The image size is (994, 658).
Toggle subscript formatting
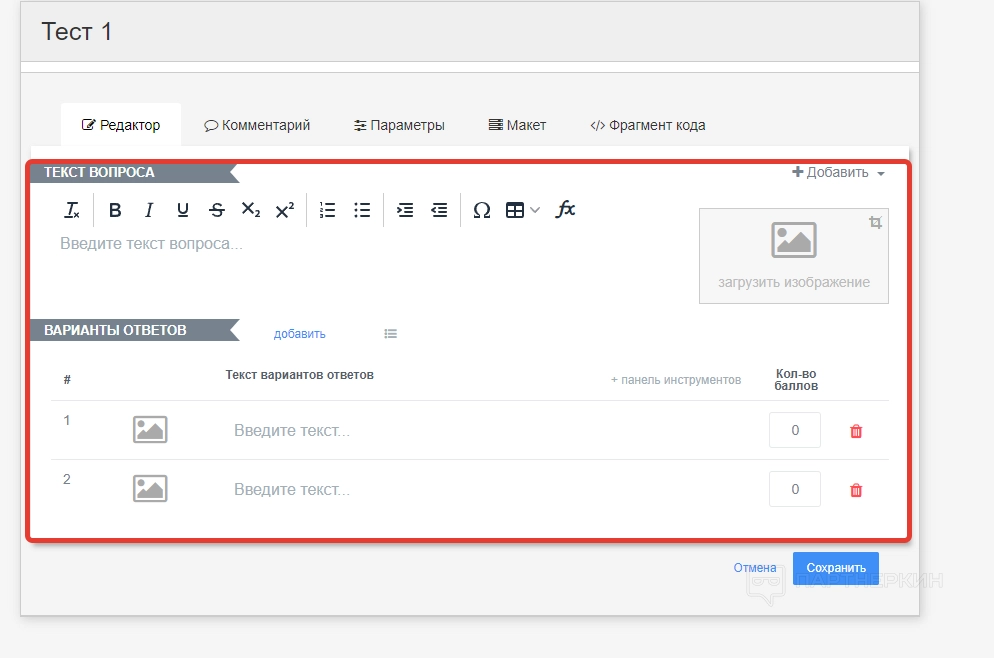click(x=250, y=210)
